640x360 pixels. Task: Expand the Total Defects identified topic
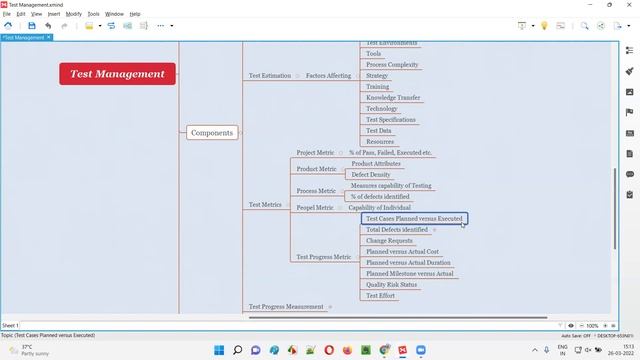point(434,230)
